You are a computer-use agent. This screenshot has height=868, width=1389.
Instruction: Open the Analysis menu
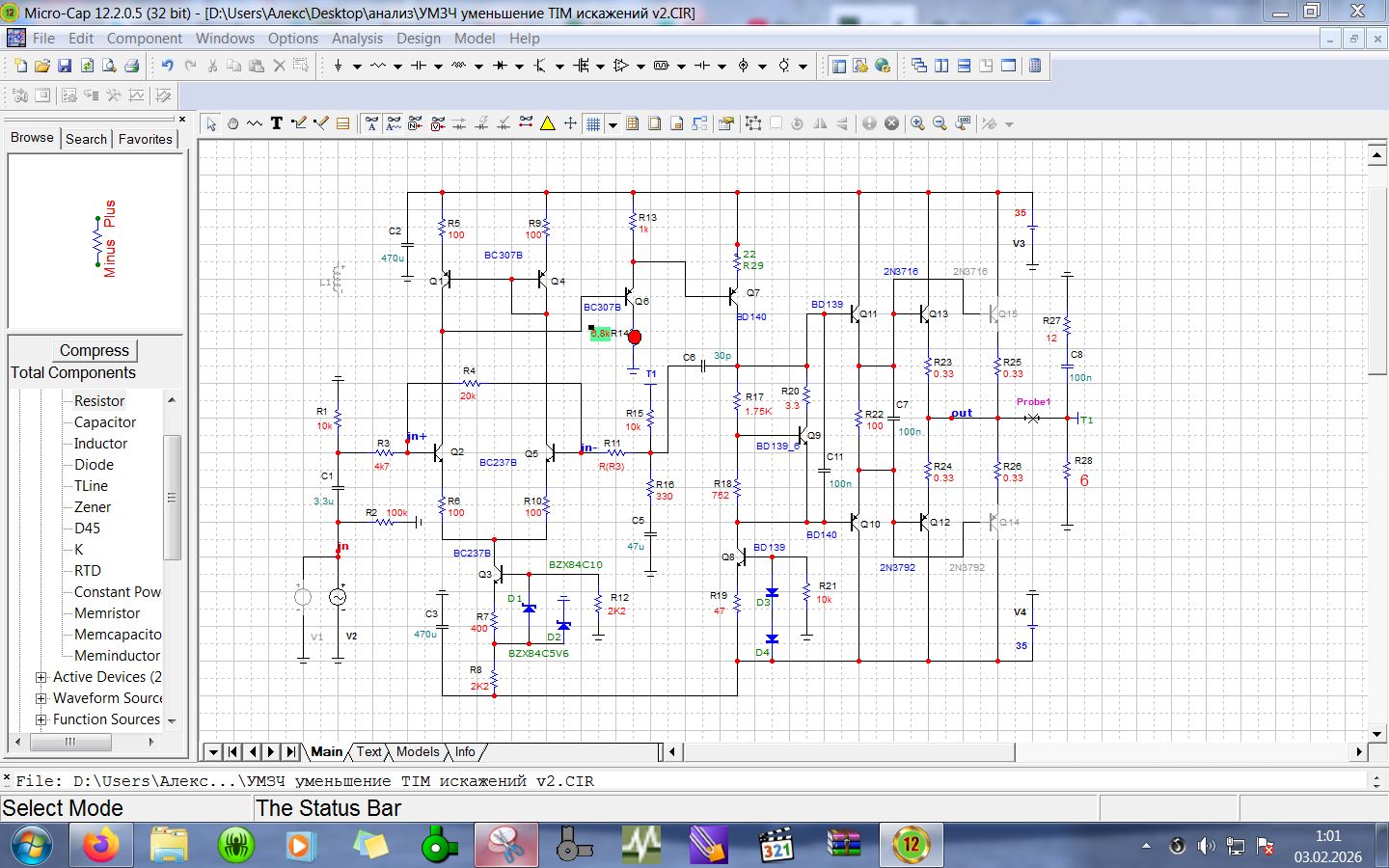pyautogui.click(x=357, y=39)
